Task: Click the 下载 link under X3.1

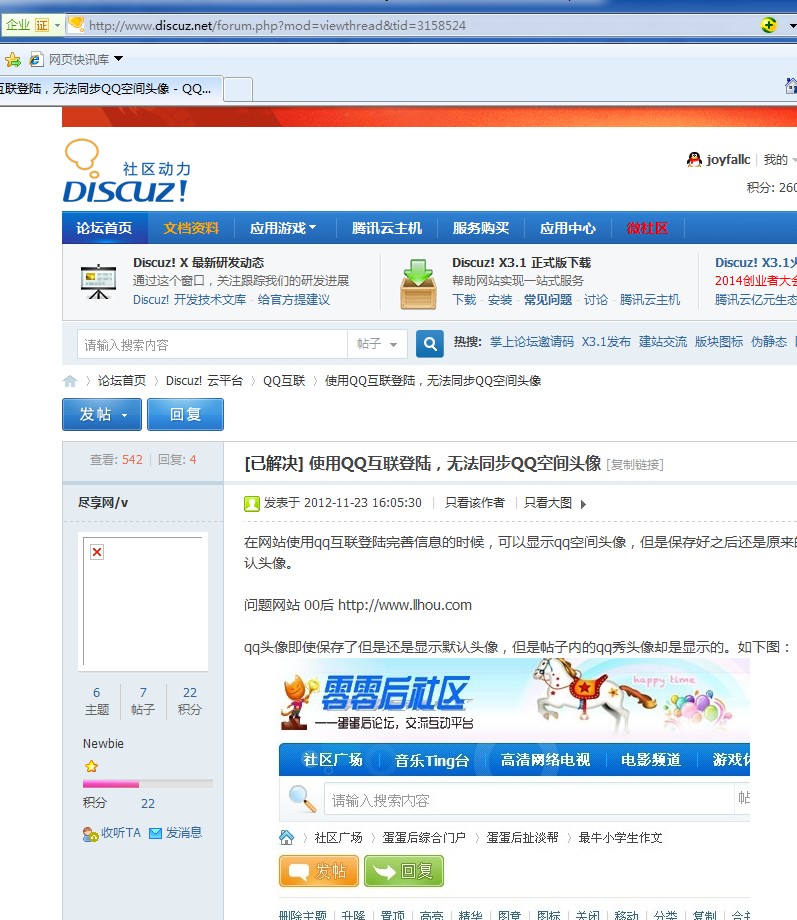Action: coord(464,300)
